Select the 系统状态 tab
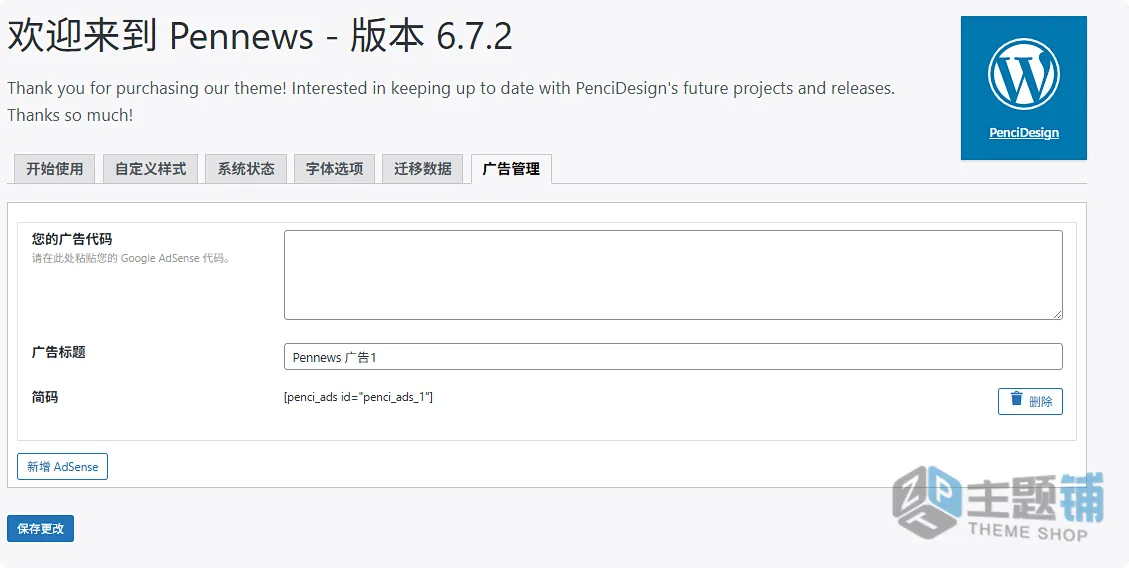1129x568 pixels. pos(246,169)
